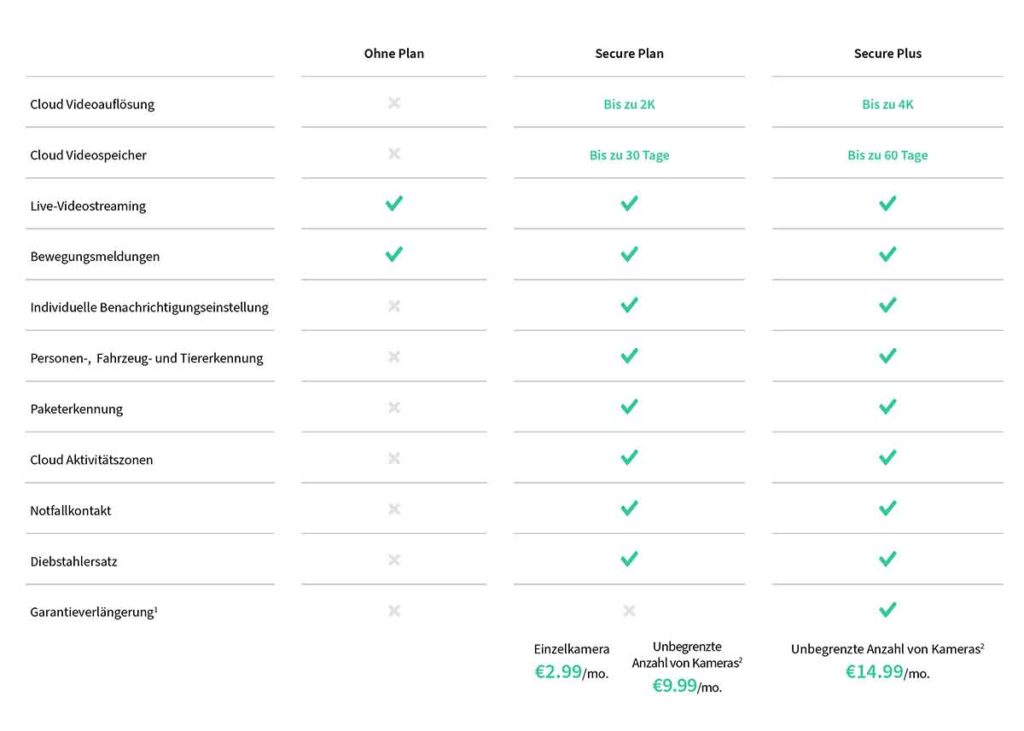Image resolution: width=1024 pixels, height=731 pixels.
Task: Click the €14.99/mo. Secure Plus price
Action: [x=887, y=672]
